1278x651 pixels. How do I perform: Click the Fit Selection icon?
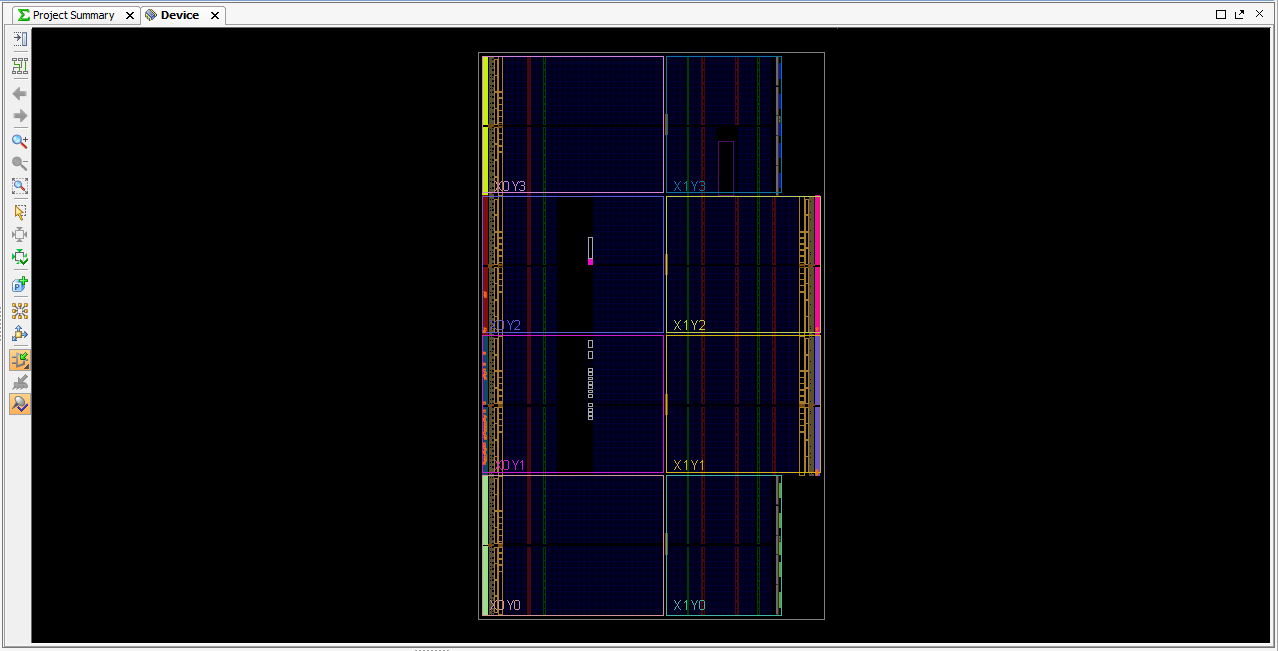tap(19, 235)
